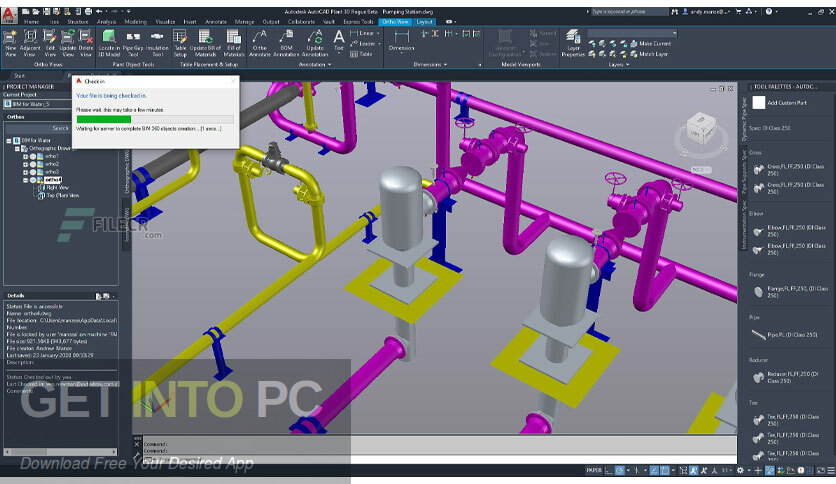Select the Top Plan View tree item
The image size is (836, 484).
(x=62, y=196)
